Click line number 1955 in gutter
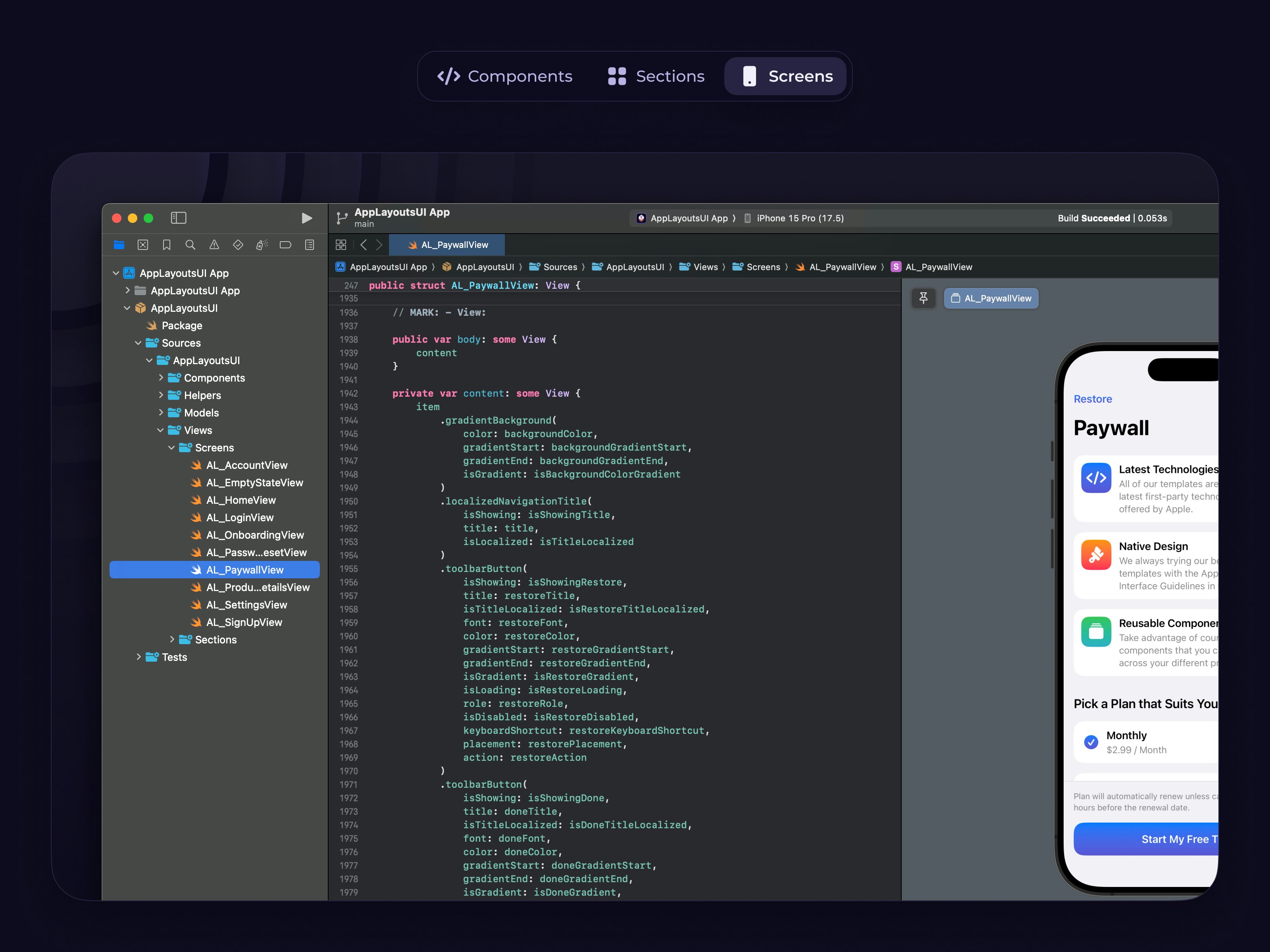This screenshot has width=1270, height=952. pyautogui.click(x=348, y=569)
